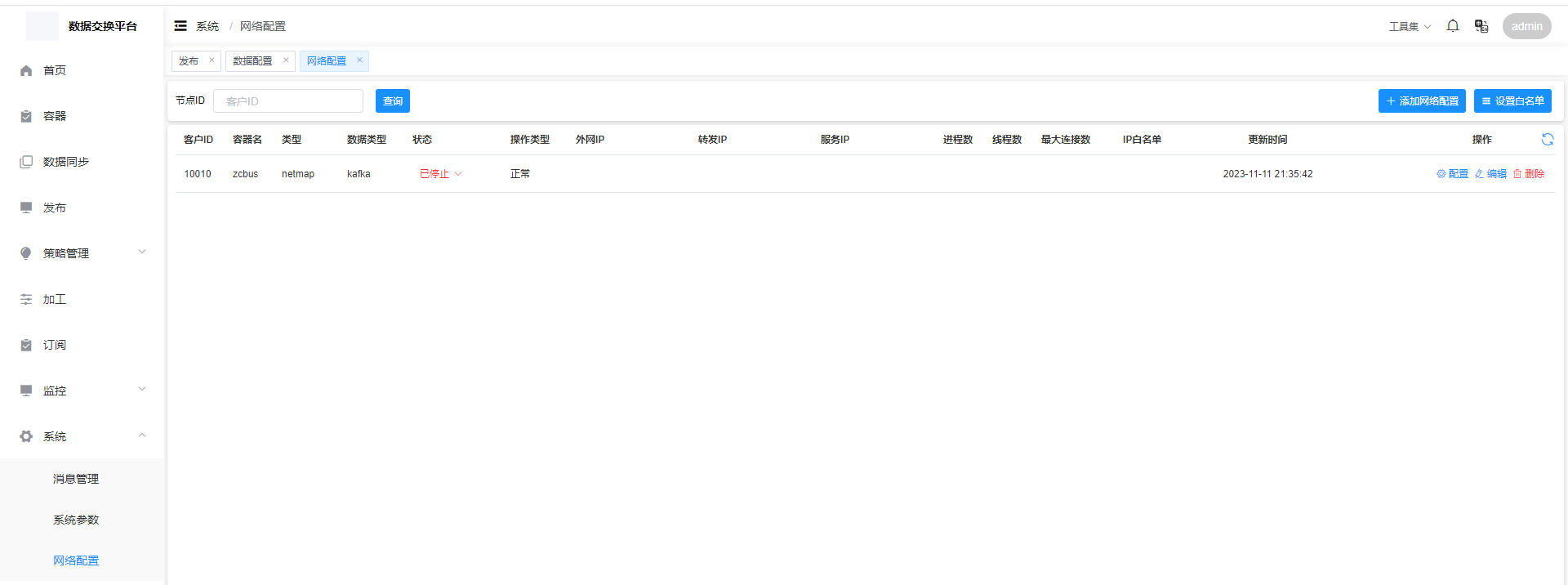Viewport: 1568px width, 585px height.
Task: Open 系统参数 in the sidebar submenu
Action: click(x=76, y=520)
